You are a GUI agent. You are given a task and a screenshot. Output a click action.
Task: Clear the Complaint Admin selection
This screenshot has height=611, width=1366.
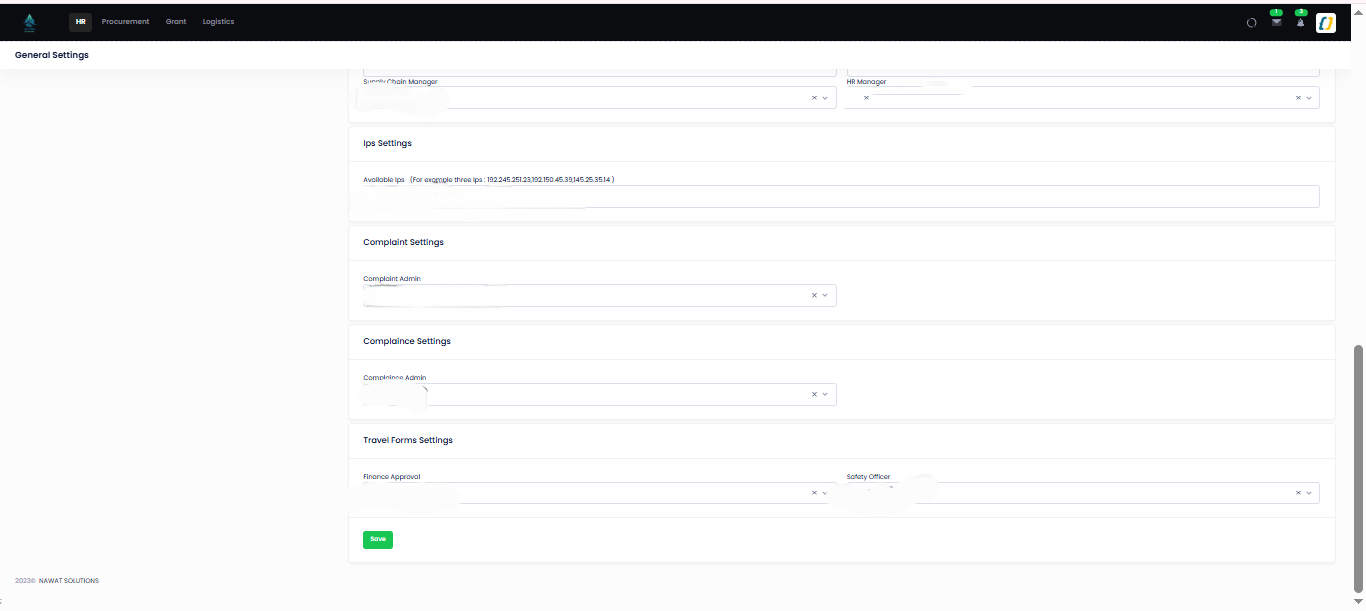[x=814, y=296]
